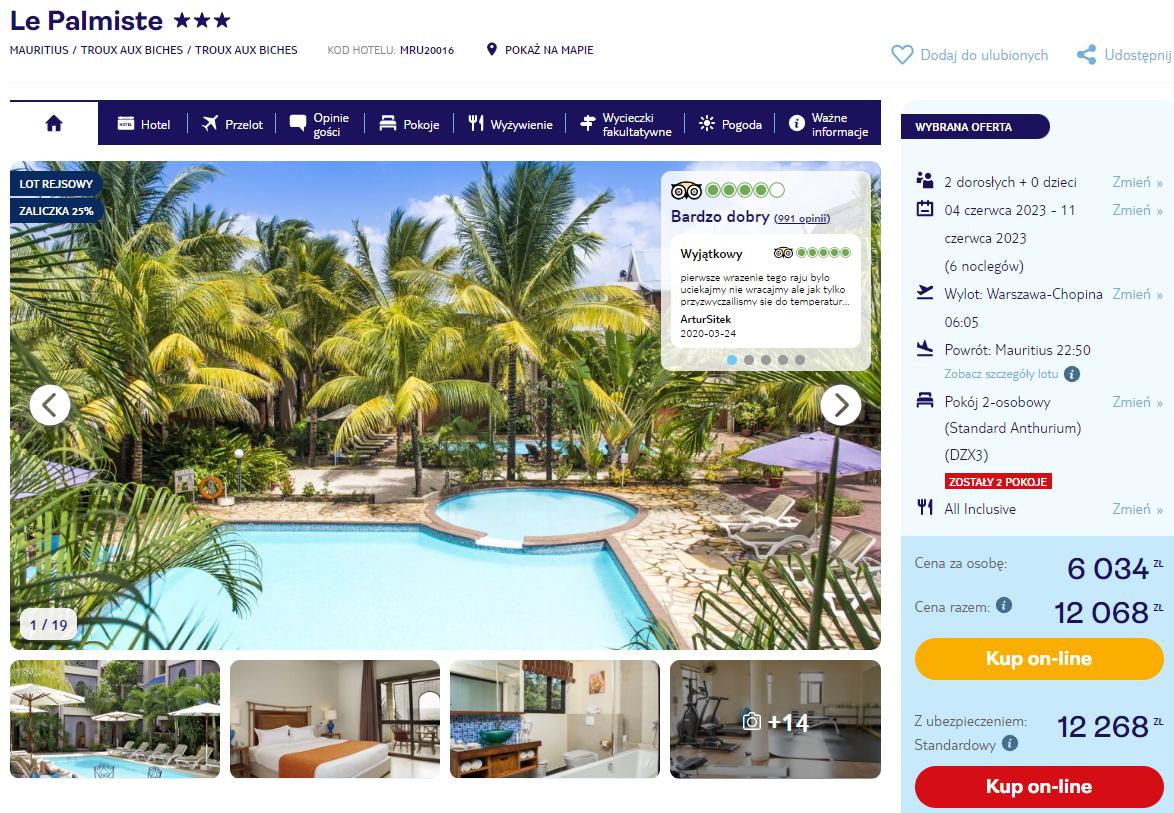Screen dimensions: 1174x813
Task: Click the map pin icon near Pokaż na mapie
Action: tap(492, 49)
